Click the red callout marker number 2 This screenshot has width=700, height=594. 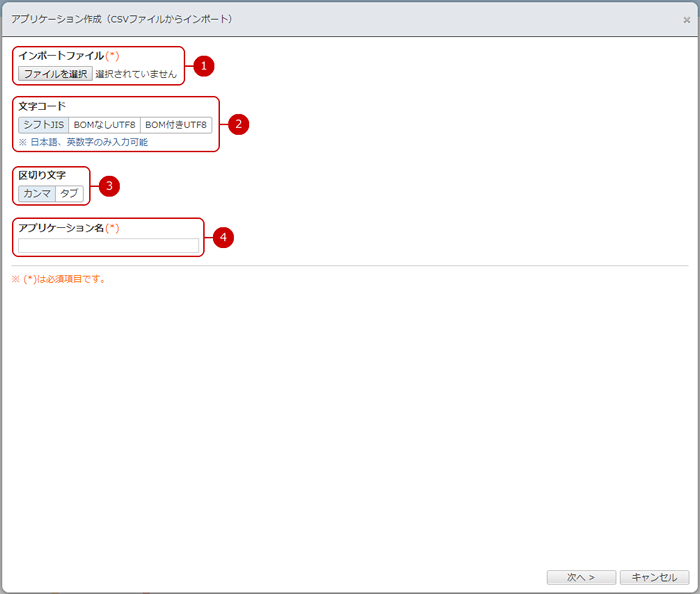(238, 124)
